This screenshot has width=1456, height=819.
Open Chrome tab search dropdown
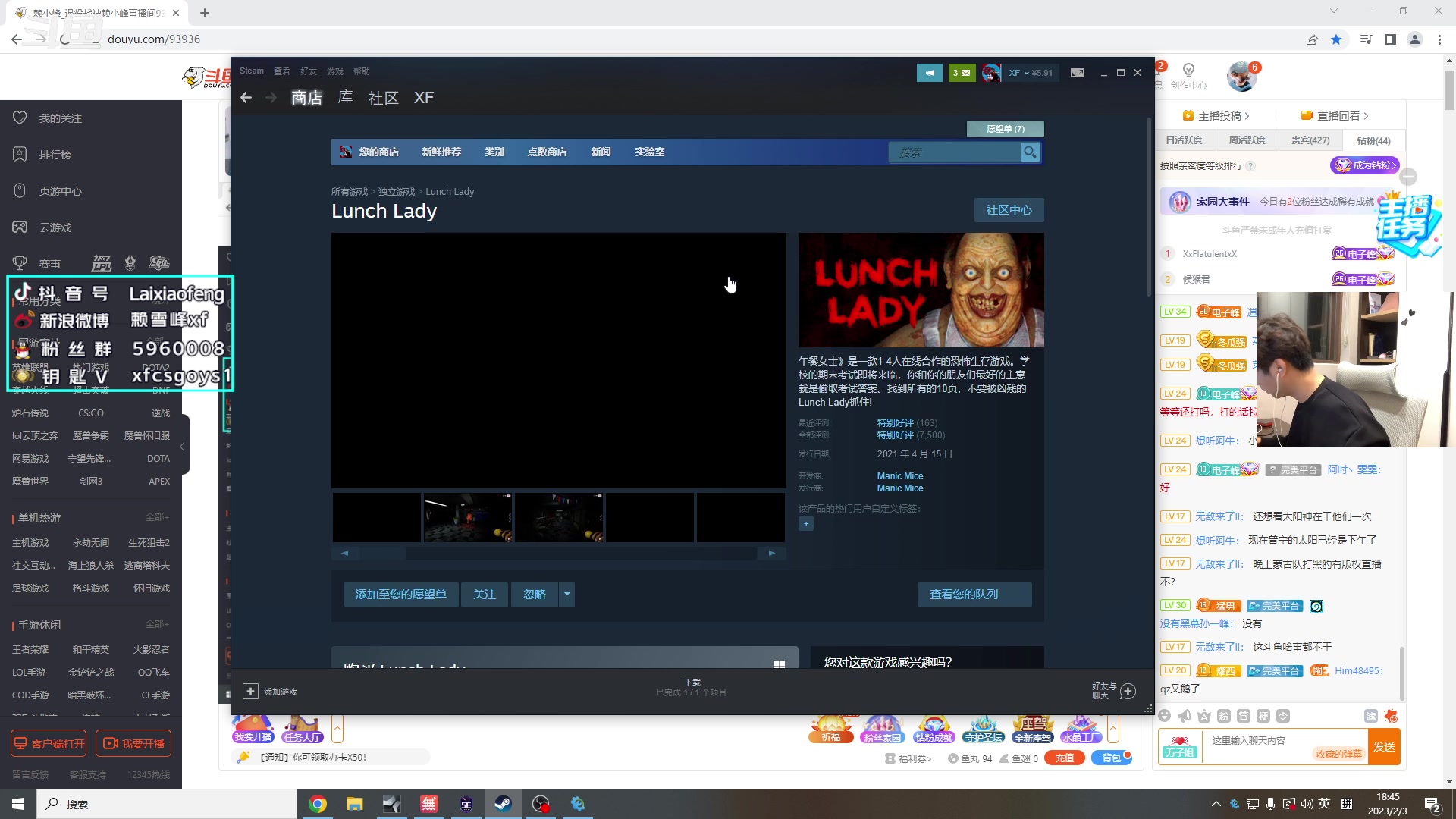pyautogui.click(x=1333, y=11)
